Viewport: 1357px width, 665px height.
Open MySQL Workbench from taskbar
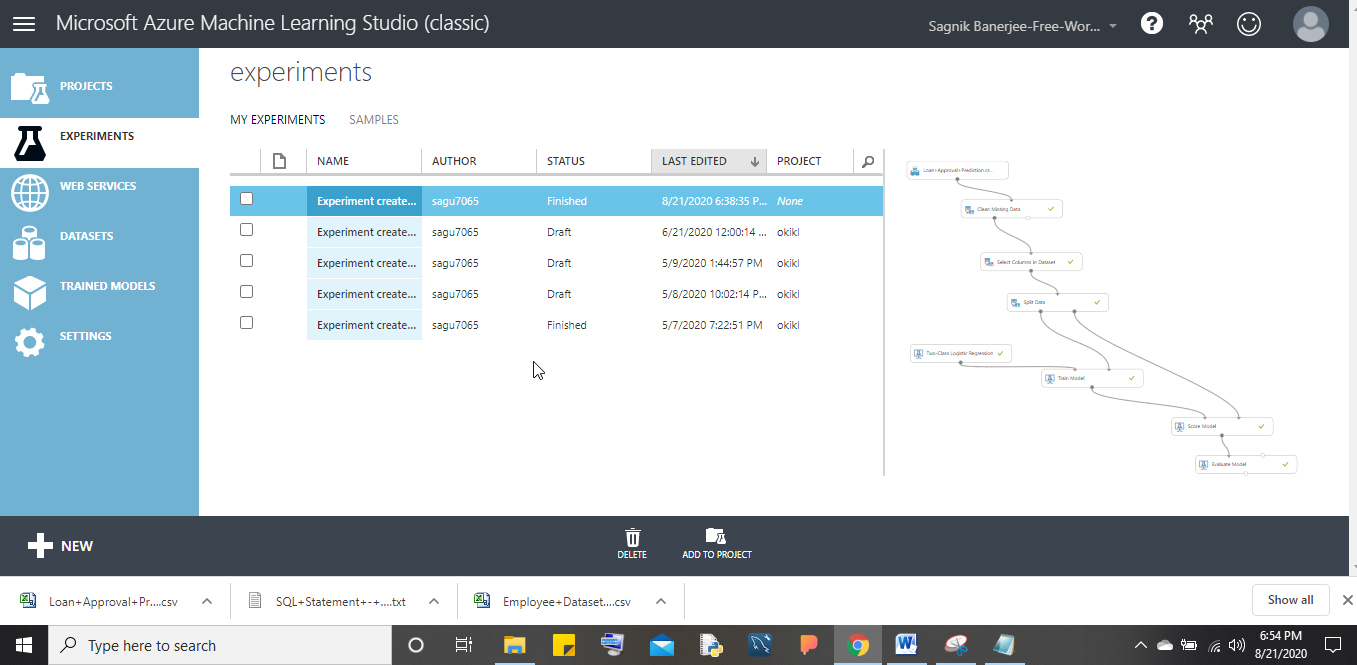pyautogui.click(x=759, y=645)
